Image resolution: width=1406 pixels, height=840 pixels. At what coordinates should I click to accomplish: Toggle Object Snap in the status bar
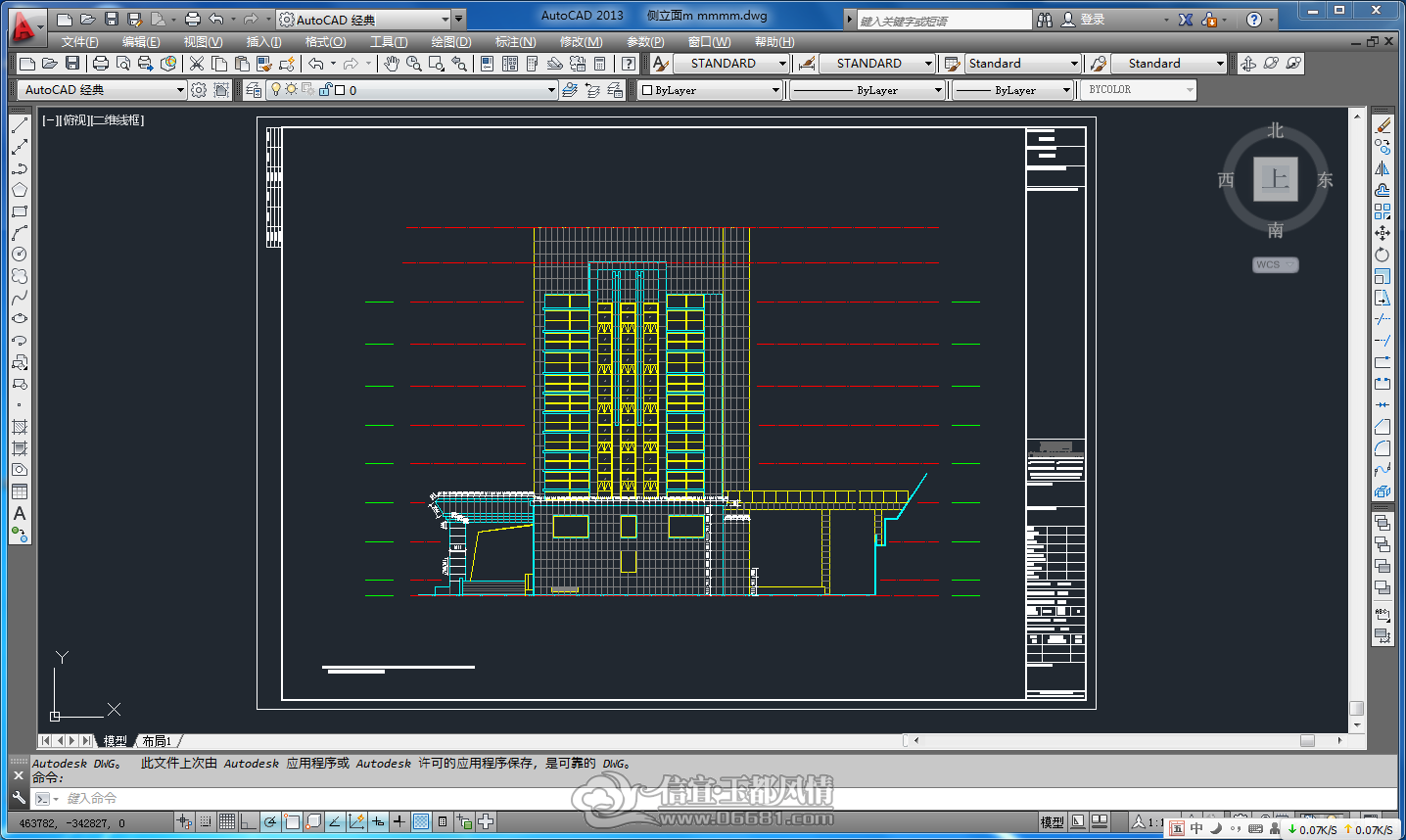tap(292, 822)
